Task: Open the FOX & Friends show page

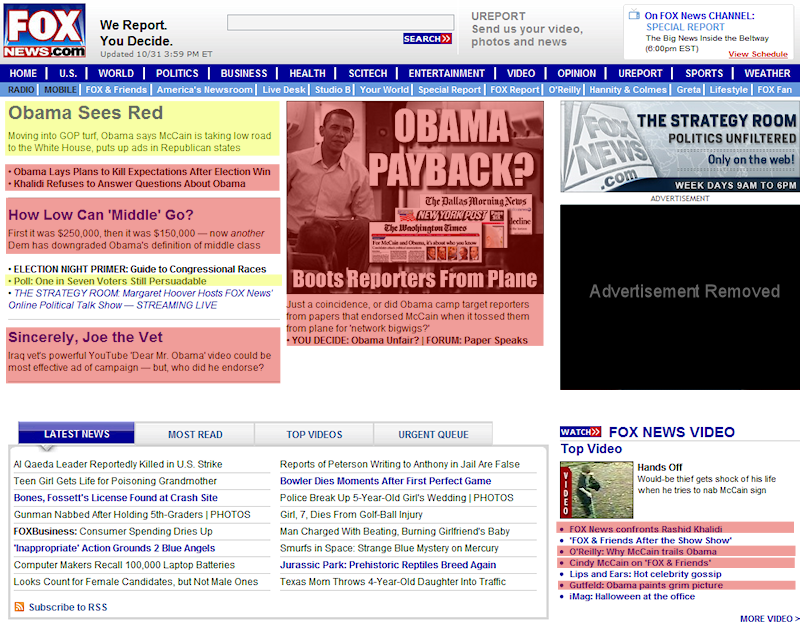Action: (x=116, y=90)
